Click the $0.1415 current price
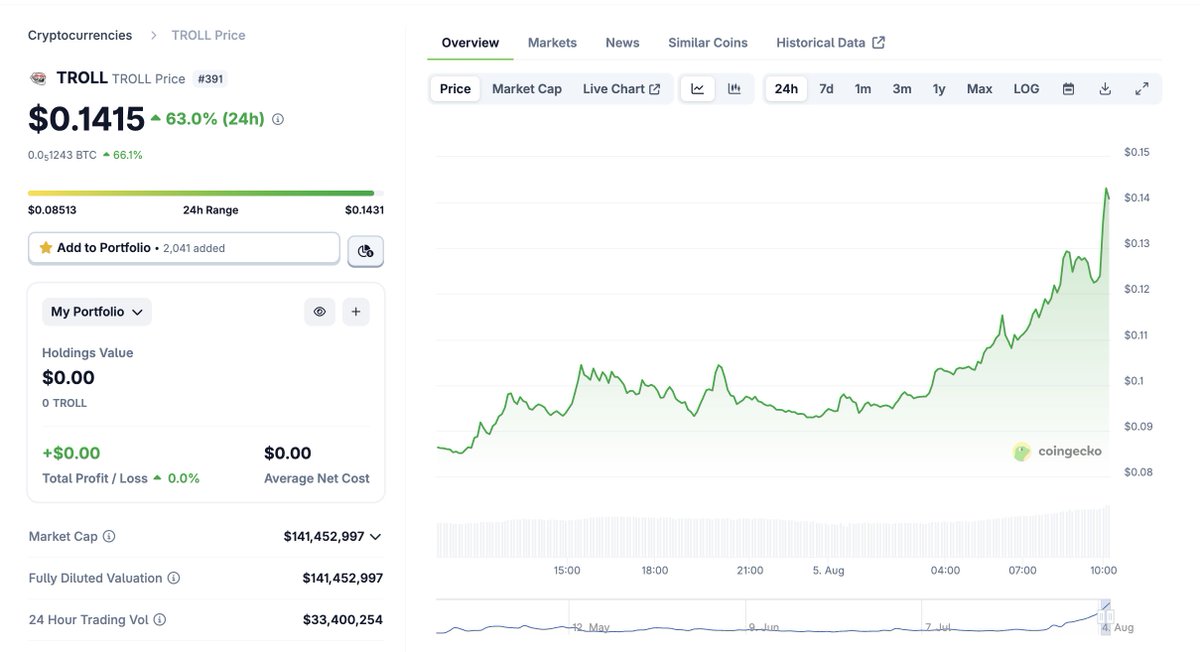 tap(87, 119)
